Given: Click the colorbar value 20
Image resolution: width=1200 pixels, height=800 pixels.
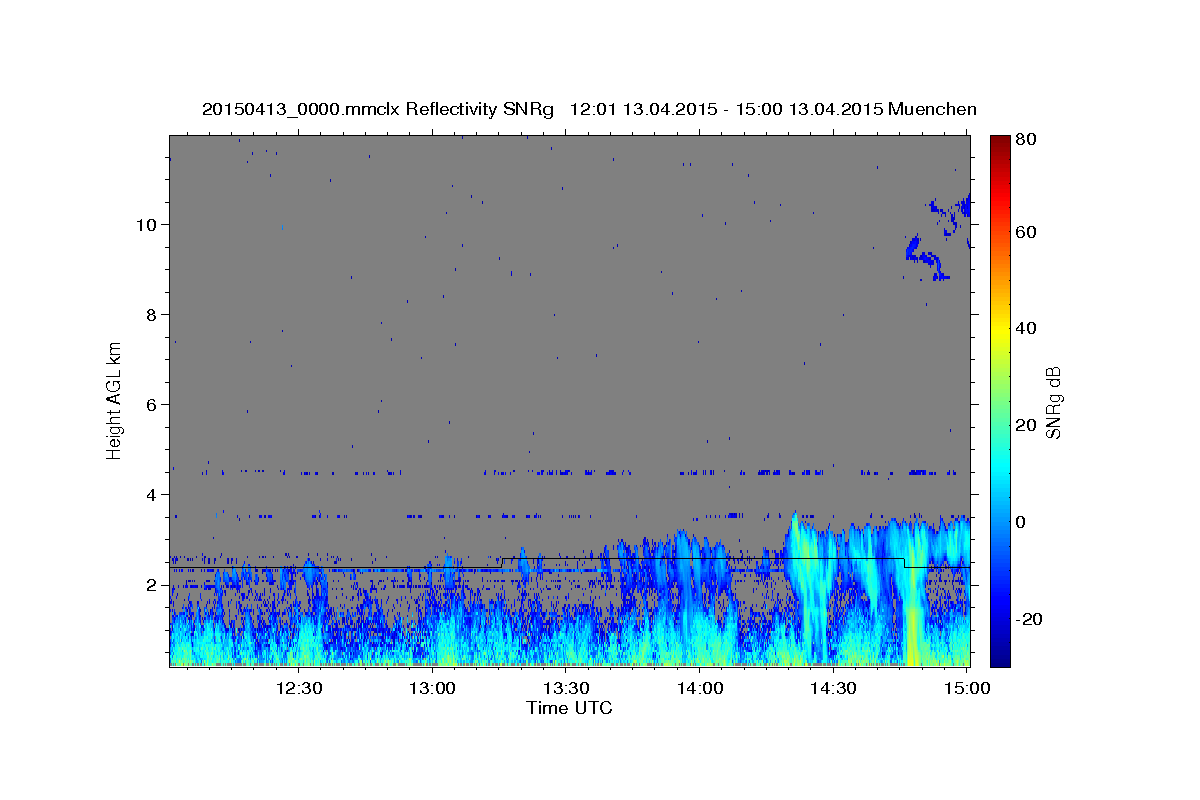Looking at the screenshot, I should click(1027, 425).
